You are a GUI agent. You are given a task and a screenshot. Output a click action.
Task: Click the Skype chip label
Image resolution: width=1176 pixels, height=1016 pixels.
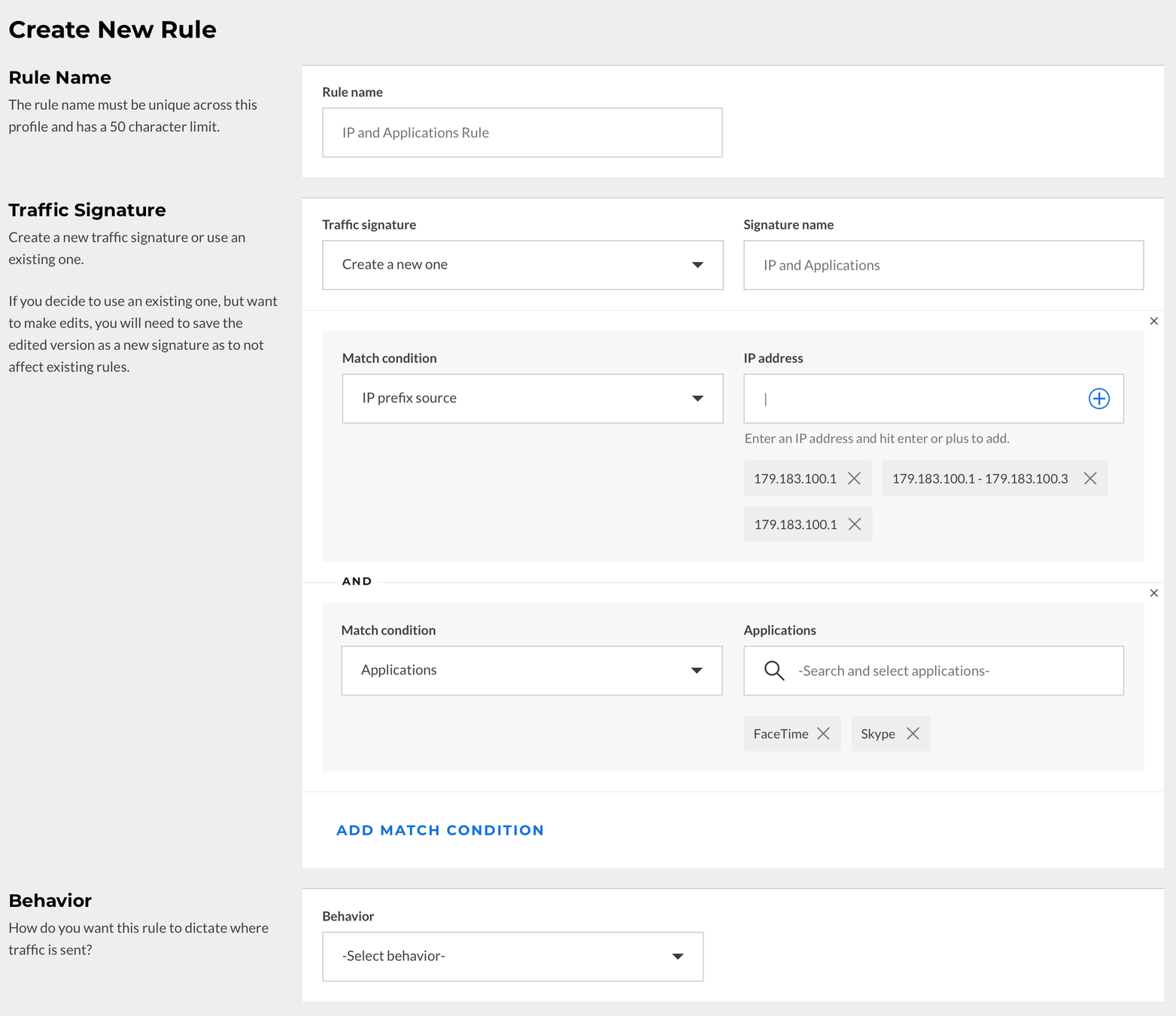(x=877, y=734)
